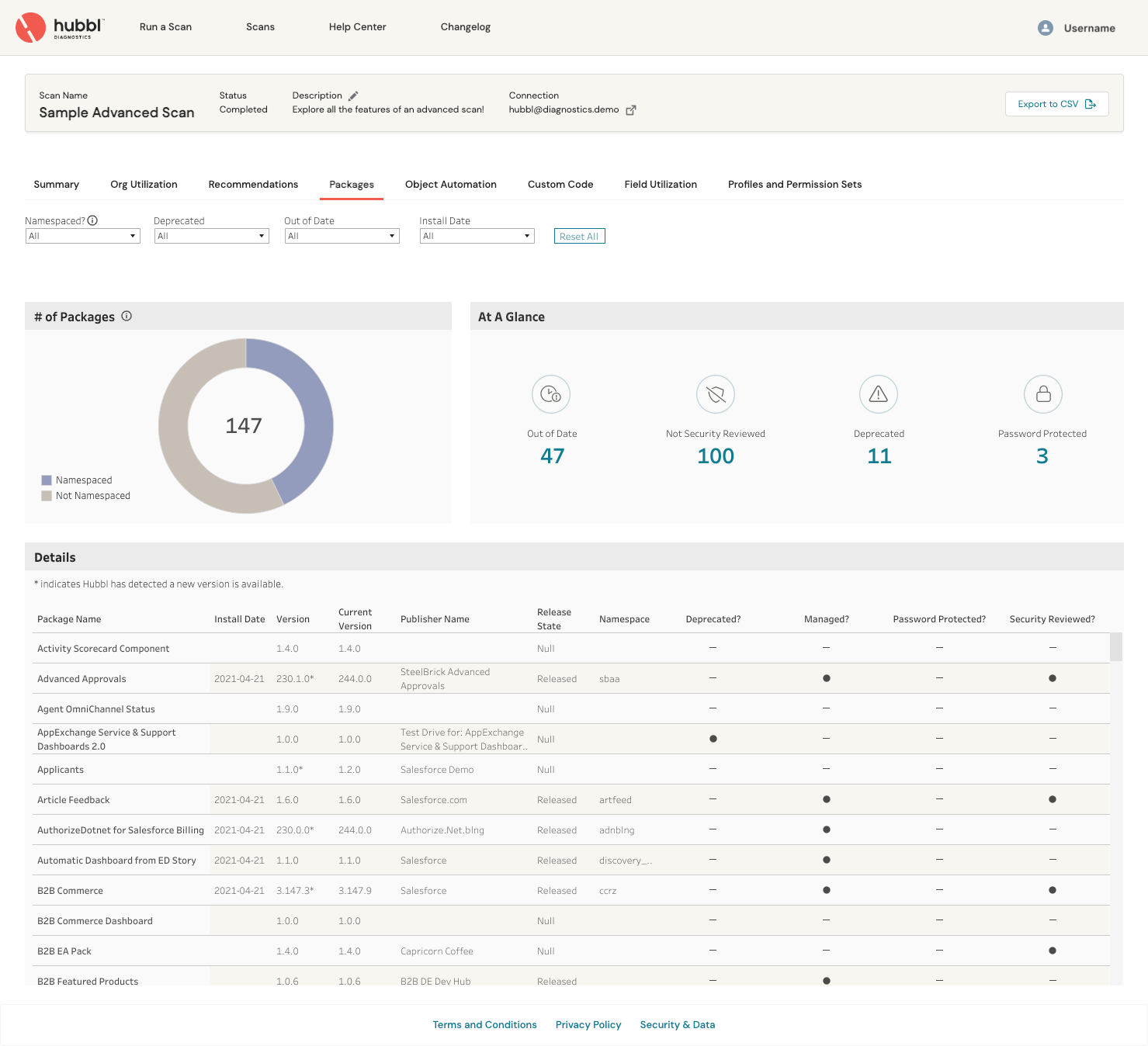The height and width of the screenshot is (1046, 1148).
Task: Click the Details table scrollbar thumb
Action: pos(1116,647)
